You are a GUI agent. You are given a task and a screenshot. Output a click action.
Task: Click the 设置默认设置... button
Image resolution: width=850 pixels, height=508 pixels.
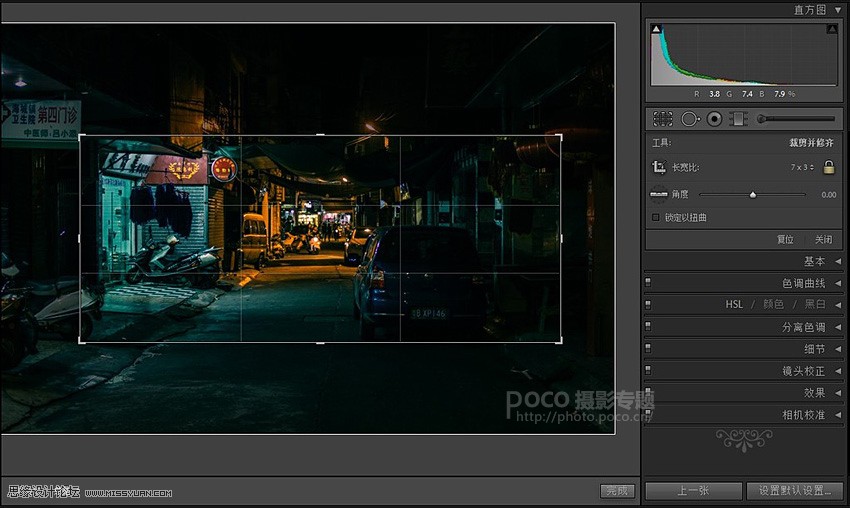(x=795, y=491)
